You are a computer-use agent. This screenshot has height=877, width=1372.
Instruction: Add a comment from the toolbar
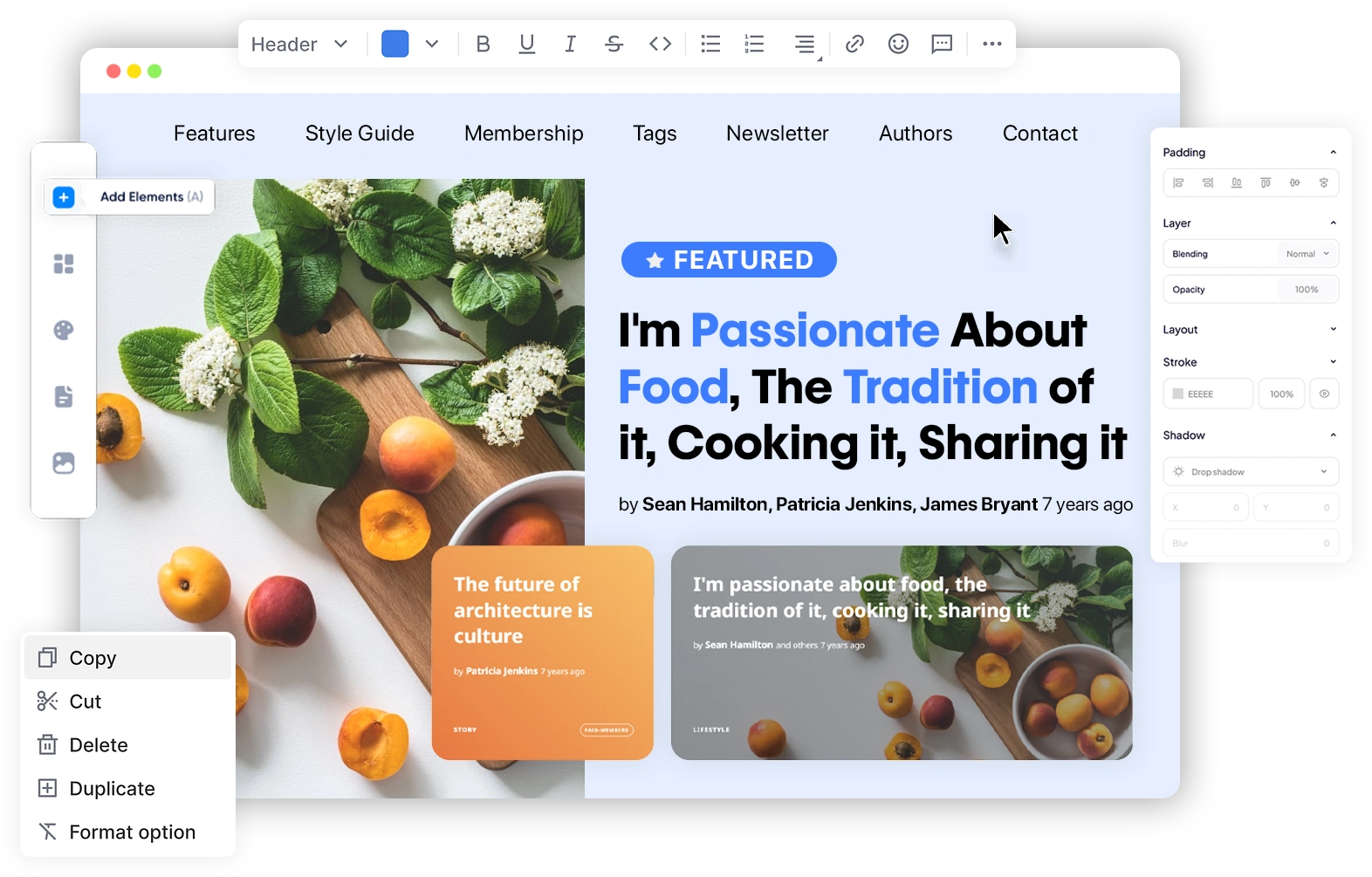point(942,44)
